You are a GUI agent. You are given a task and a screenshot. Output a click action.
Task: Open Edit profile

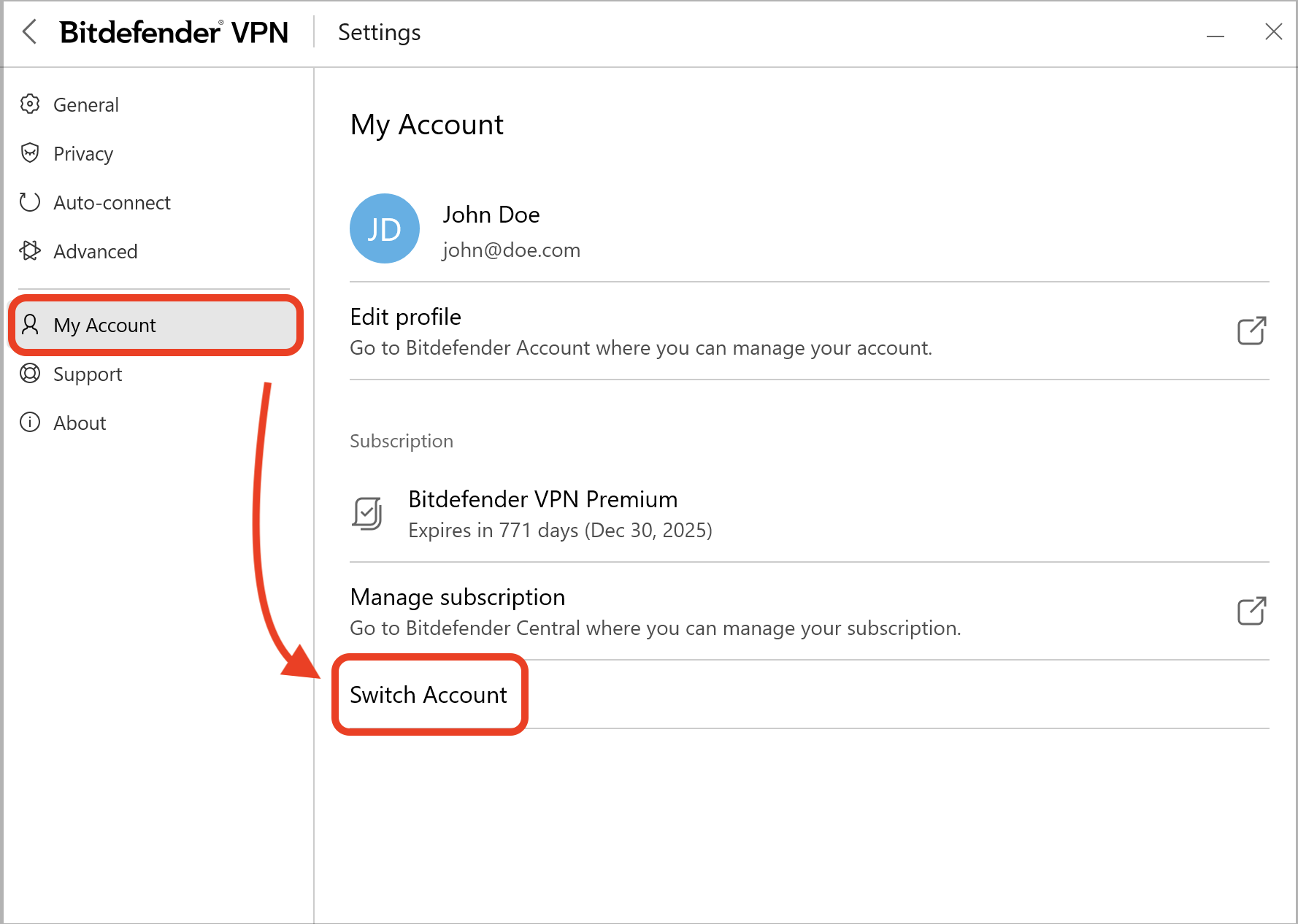405,317
